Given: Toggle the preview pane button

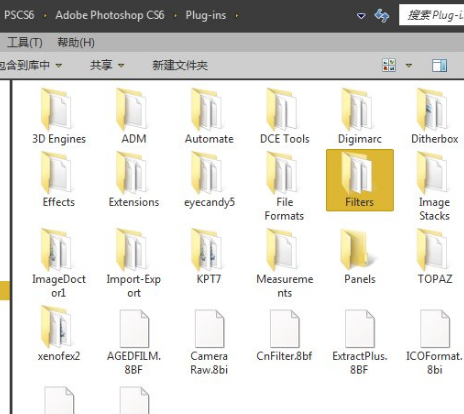Looking at the screenshot, I should point(439,65).
